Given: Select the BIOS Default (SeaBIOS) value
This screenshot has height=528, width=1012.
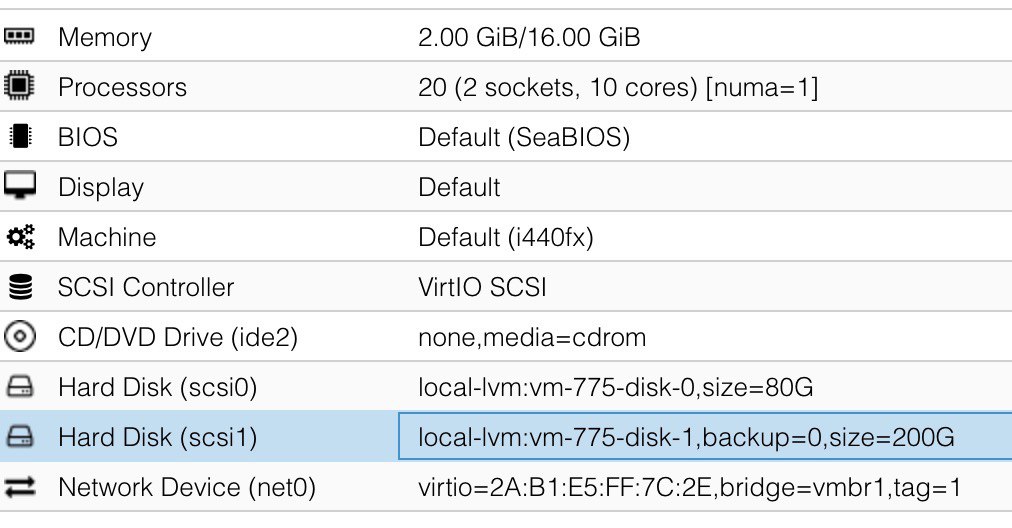Looking at the screenshot, I should click(x=523, y=137).
